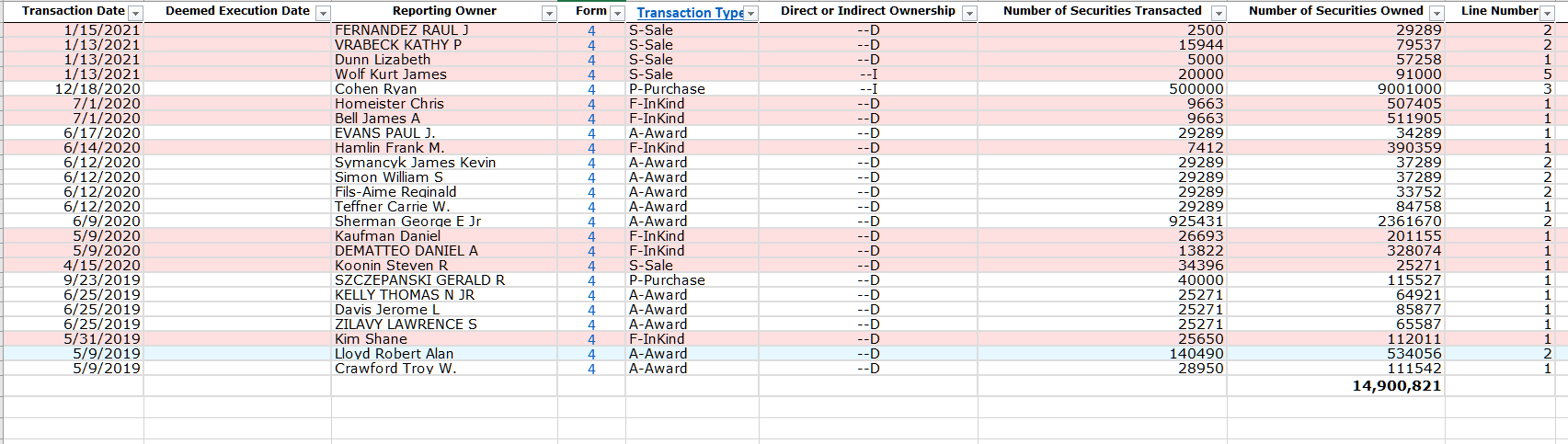Click the Transaction Type header link
Image resolution: width=1568 pixels, height=444 pixels.
click(x=690, y=13)
